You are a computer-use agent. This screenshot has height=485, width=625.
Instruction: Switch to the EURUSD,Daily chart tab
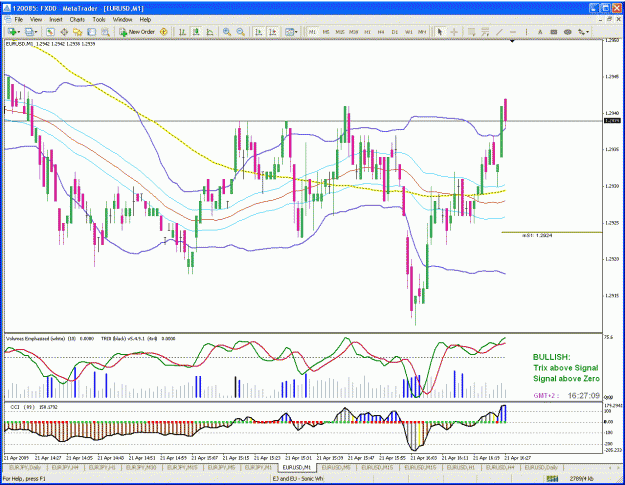click(x=541, y=467)
